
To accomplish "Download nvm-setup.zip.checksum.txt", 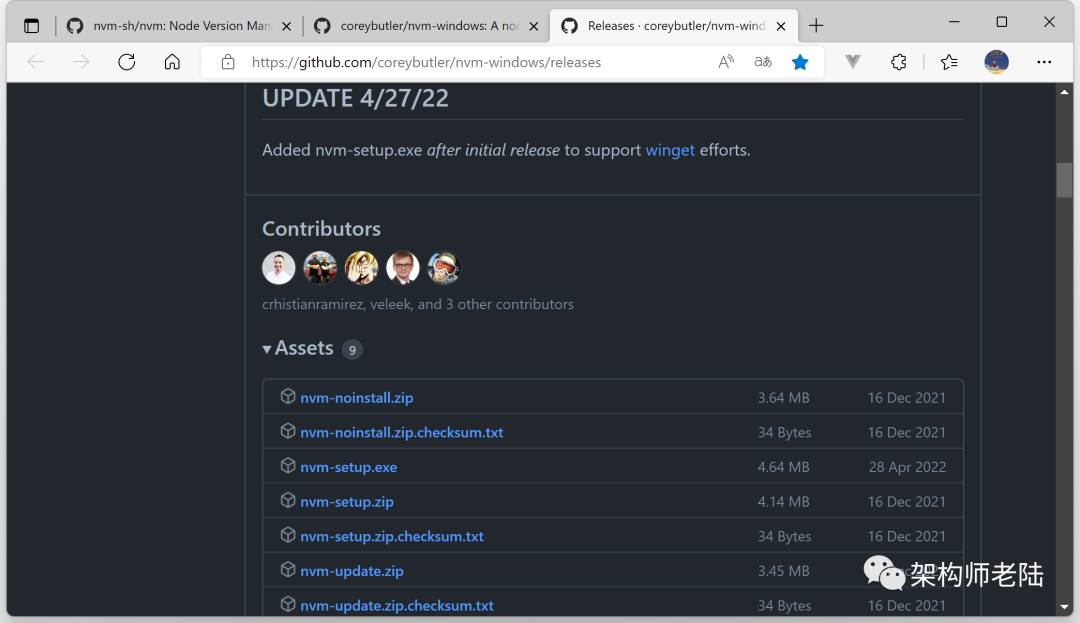I will [392, 536].
